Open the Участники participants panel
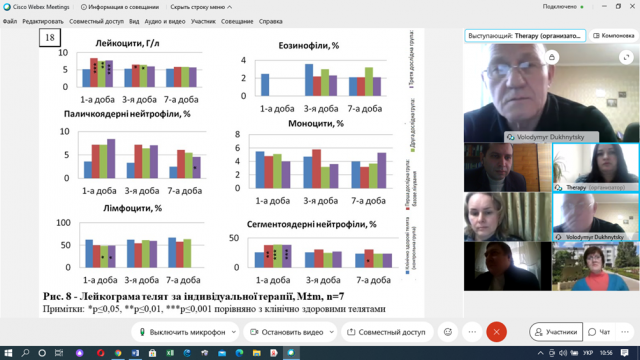Screen dimensions: 640x360 coord(556,332)
